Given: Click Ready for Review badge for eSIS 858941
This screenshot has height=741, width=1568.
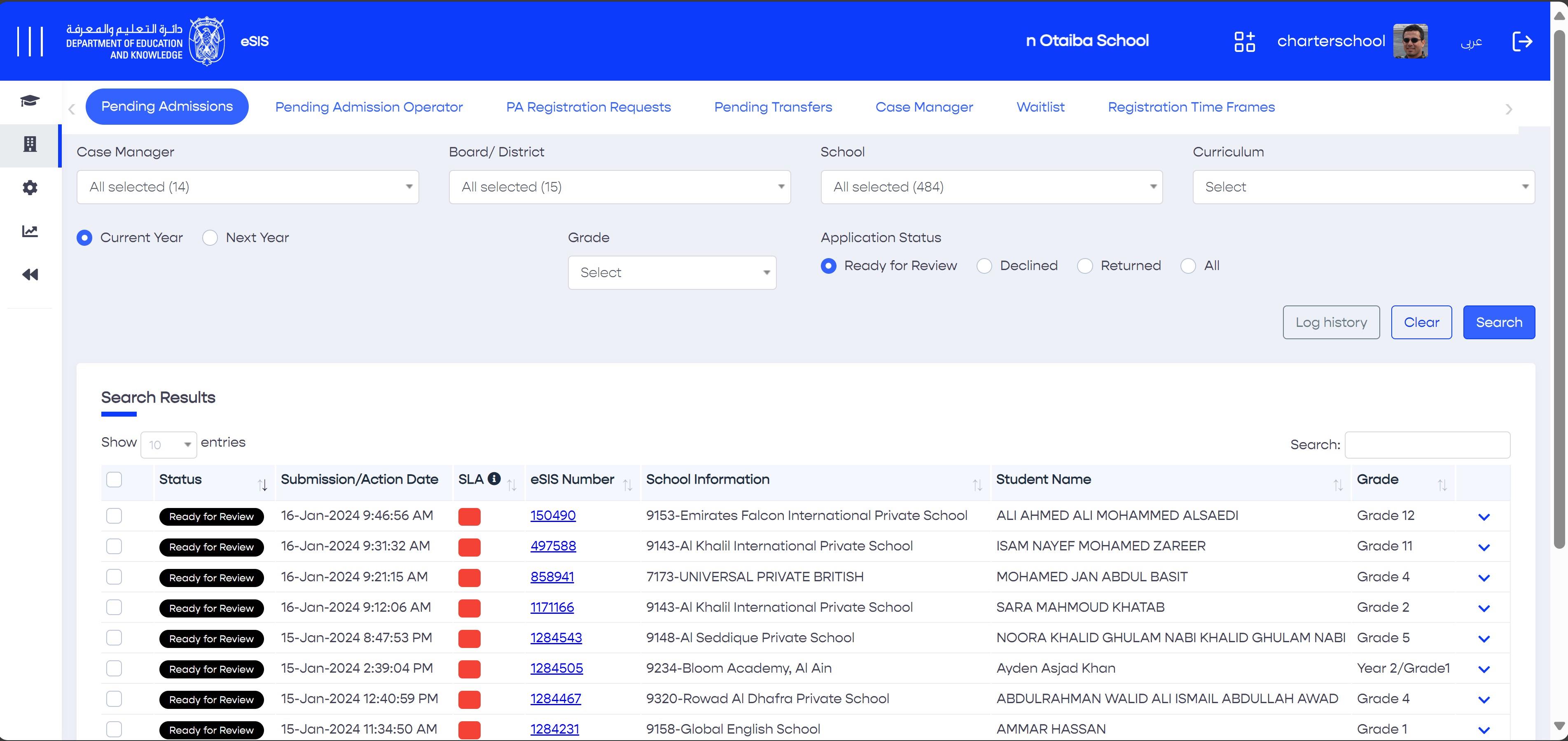Looking at the screenshot, I should [x=211, y=577].
